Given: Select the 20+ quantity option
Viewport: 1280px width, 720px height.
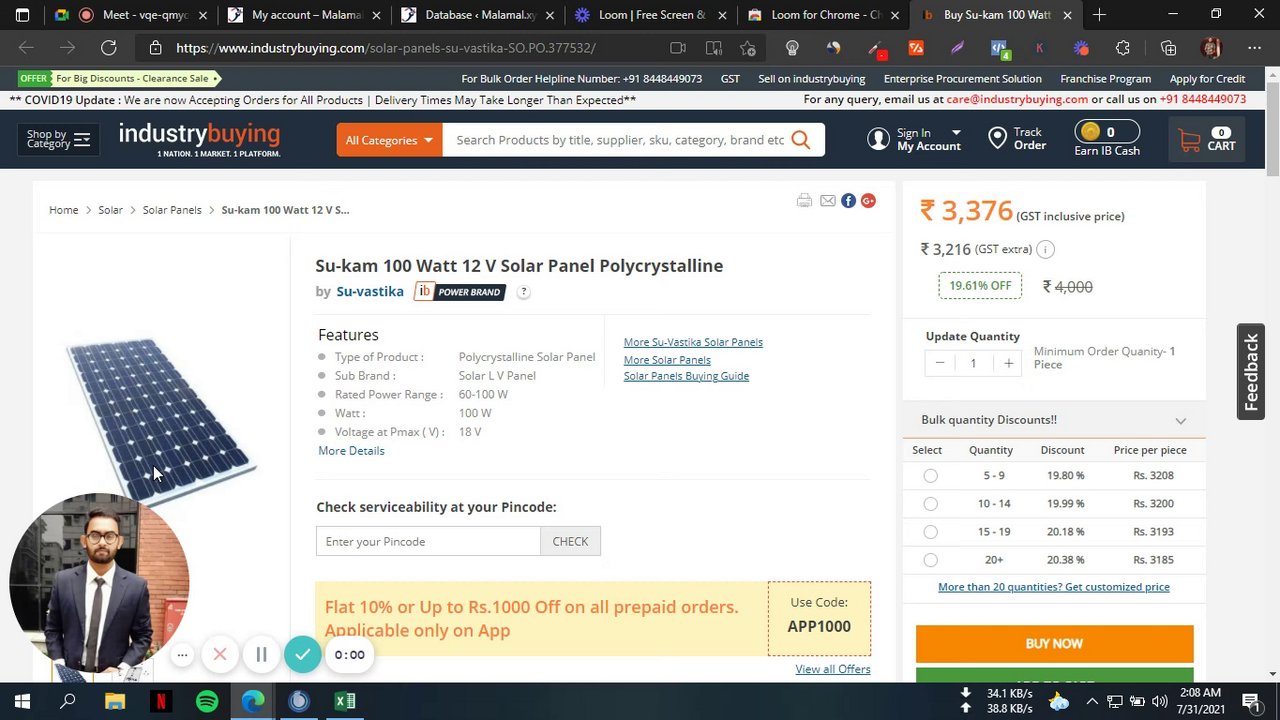Looking at the screenshot, I should click(x=931, y=560).
